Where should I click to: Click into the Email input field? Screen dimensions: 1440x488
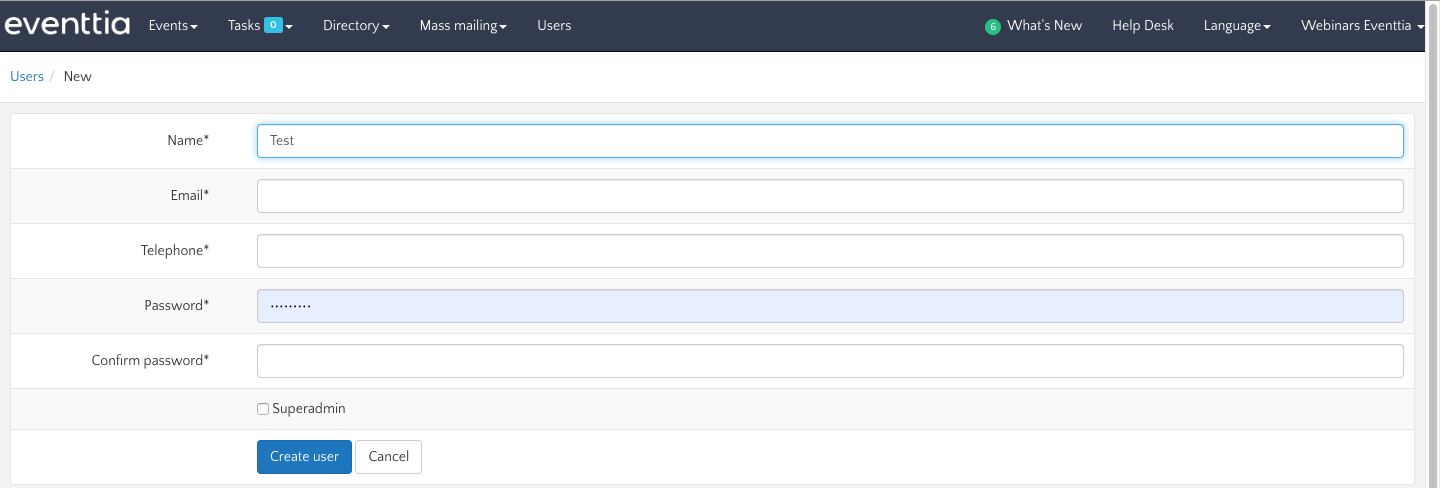coord(829,196)
